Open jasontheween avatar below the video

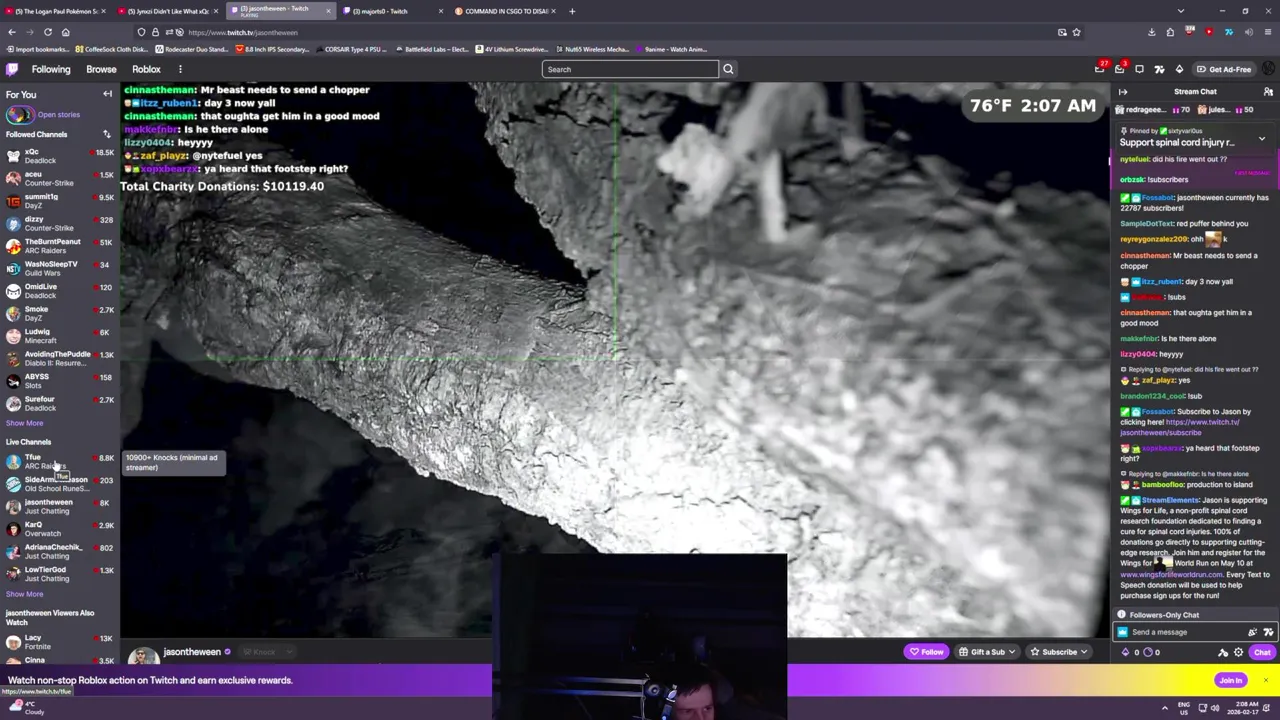click(x=142, y=655)
